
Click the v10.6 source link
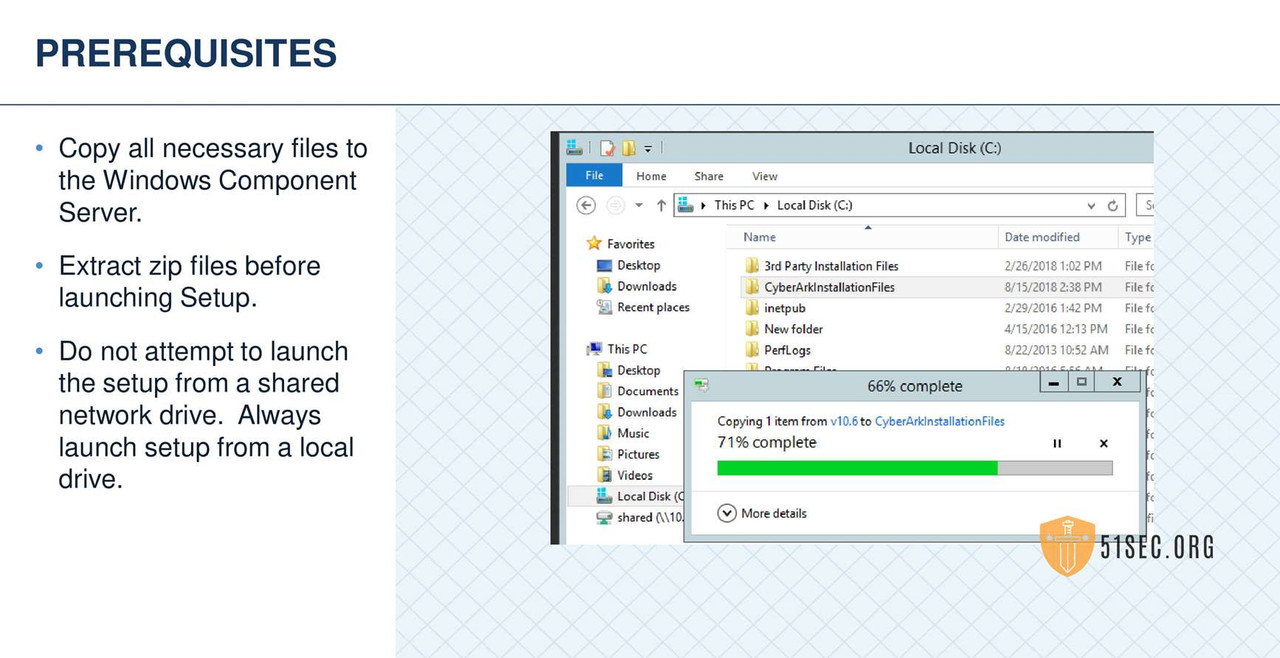pos(843,421)
